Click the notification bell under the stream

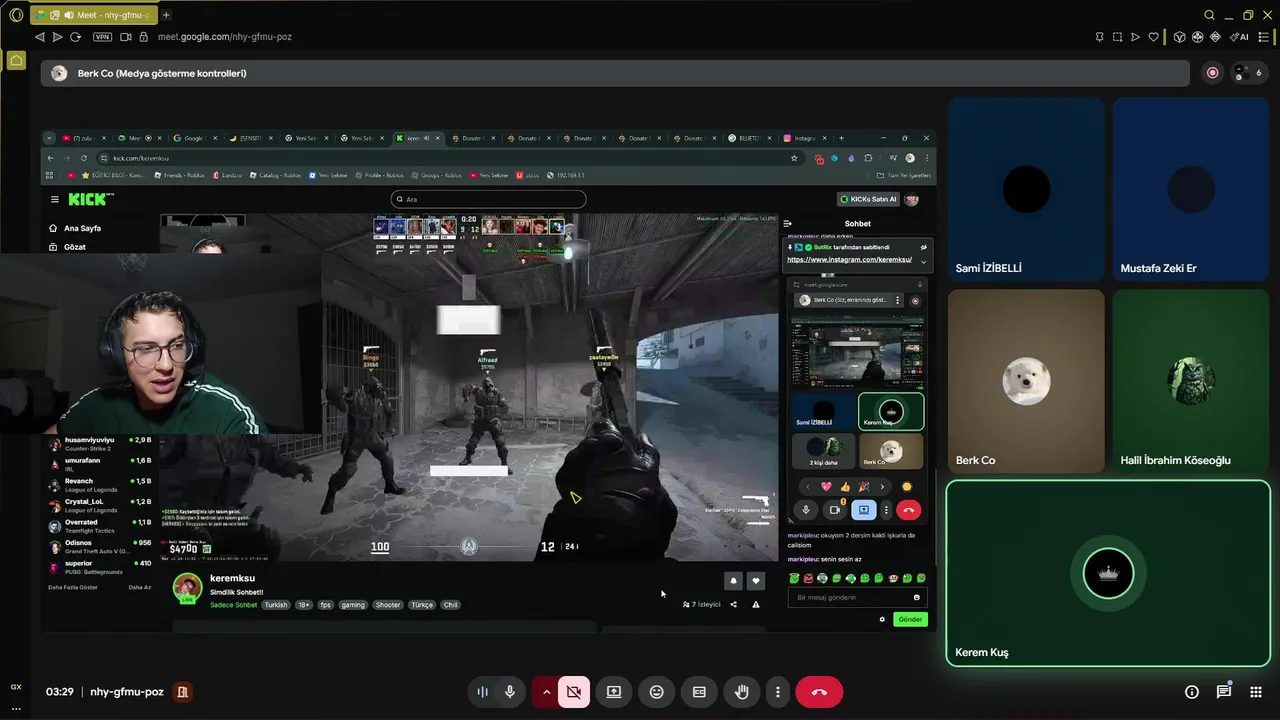pyautogui.click(x=733, y=581)
